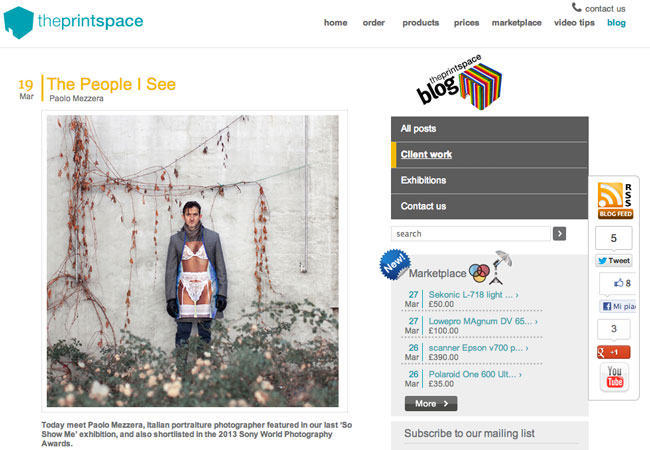Image resolution: width=650 pixels, height=450 pixels.
Task: Open the YouTube icon
Action: (x=614, y=377)
